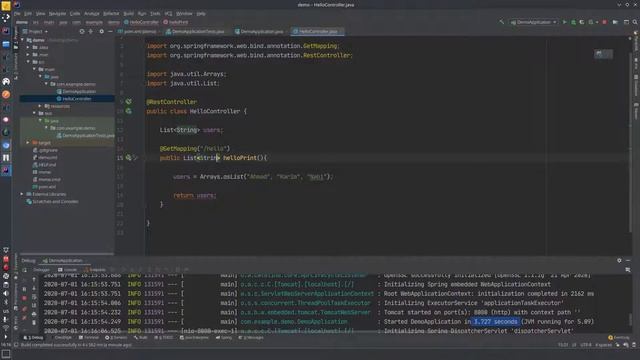Viewport: 640px width, 360px height.
Task: Select pom.xml in project tree
Action: [44, 187]
